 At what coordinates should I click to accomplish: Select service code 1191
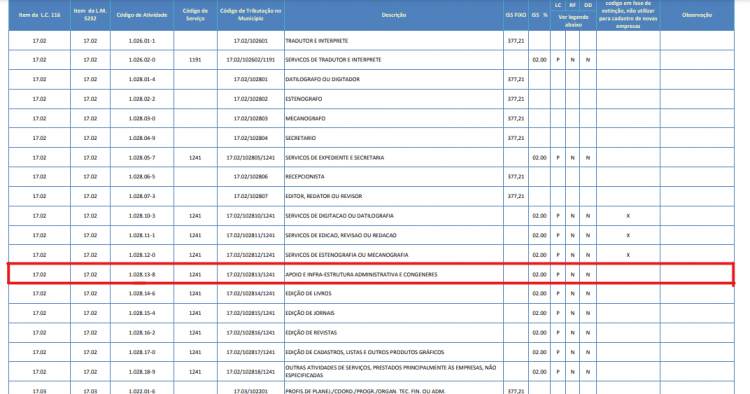tap(195, 60)
